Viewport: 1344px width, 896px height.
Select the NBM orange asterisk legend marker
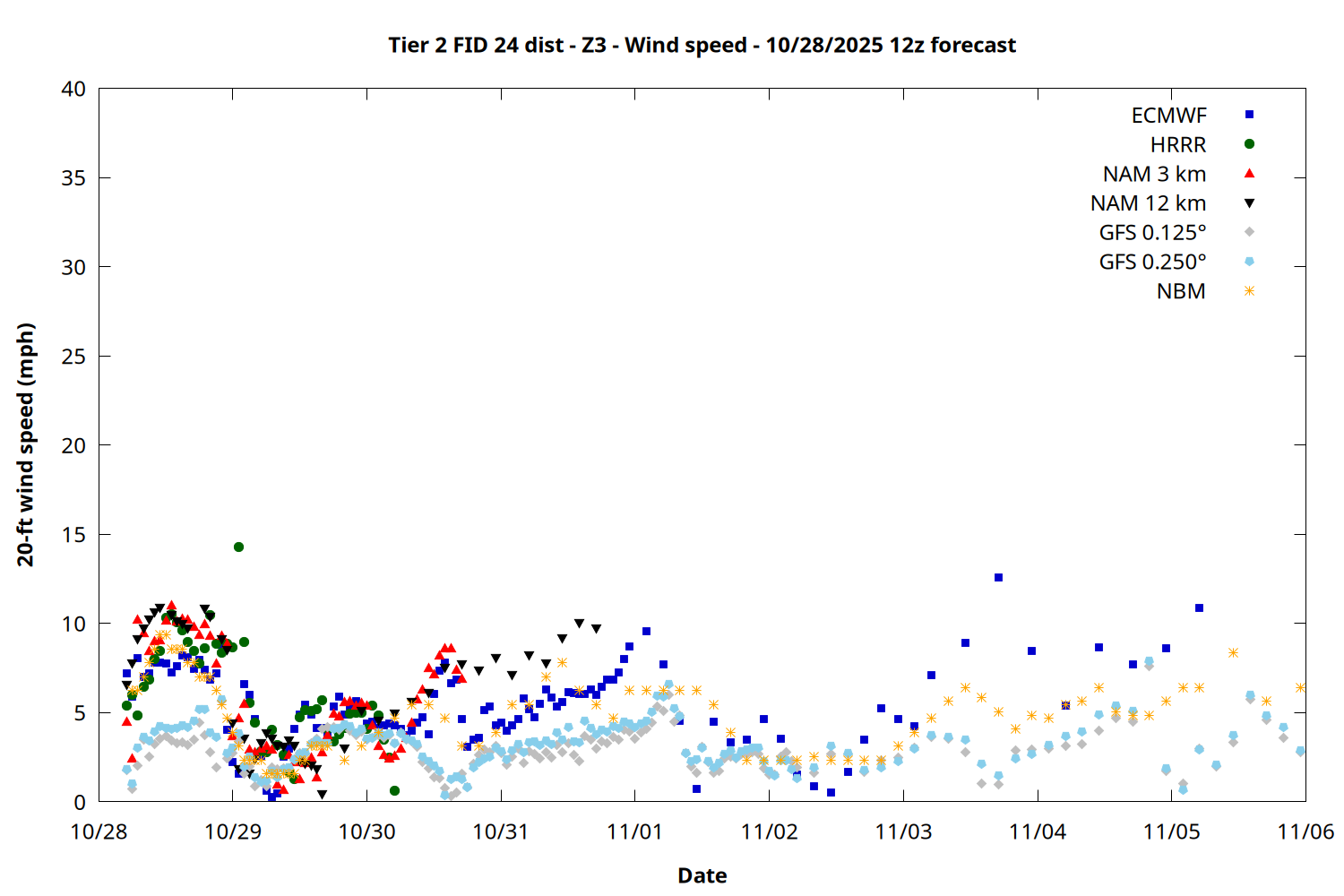1249,291
